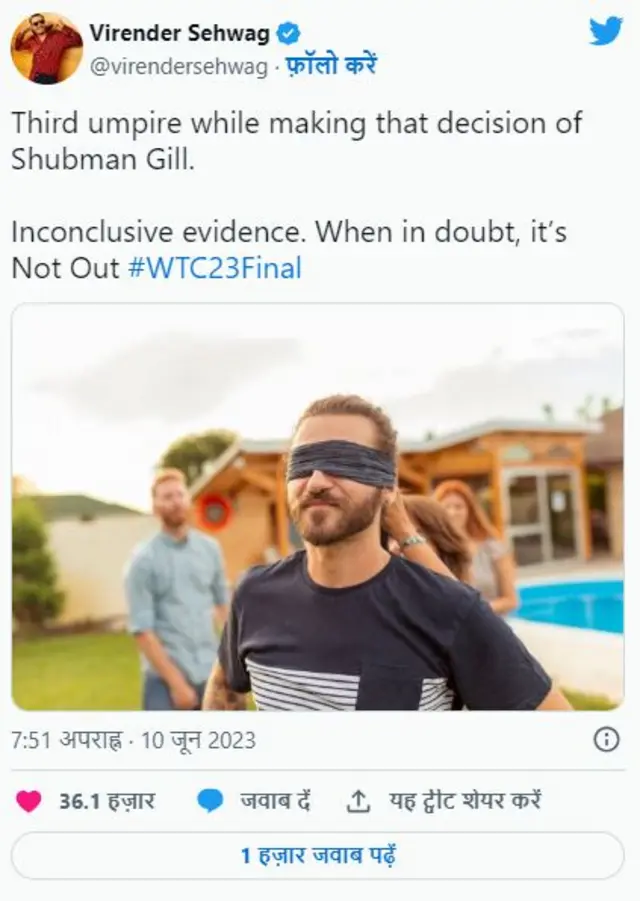Open 1 हज़ार जवाब पढ़ें replies
The height and width of the screenshot is (901, 640).
coord(318,856)
